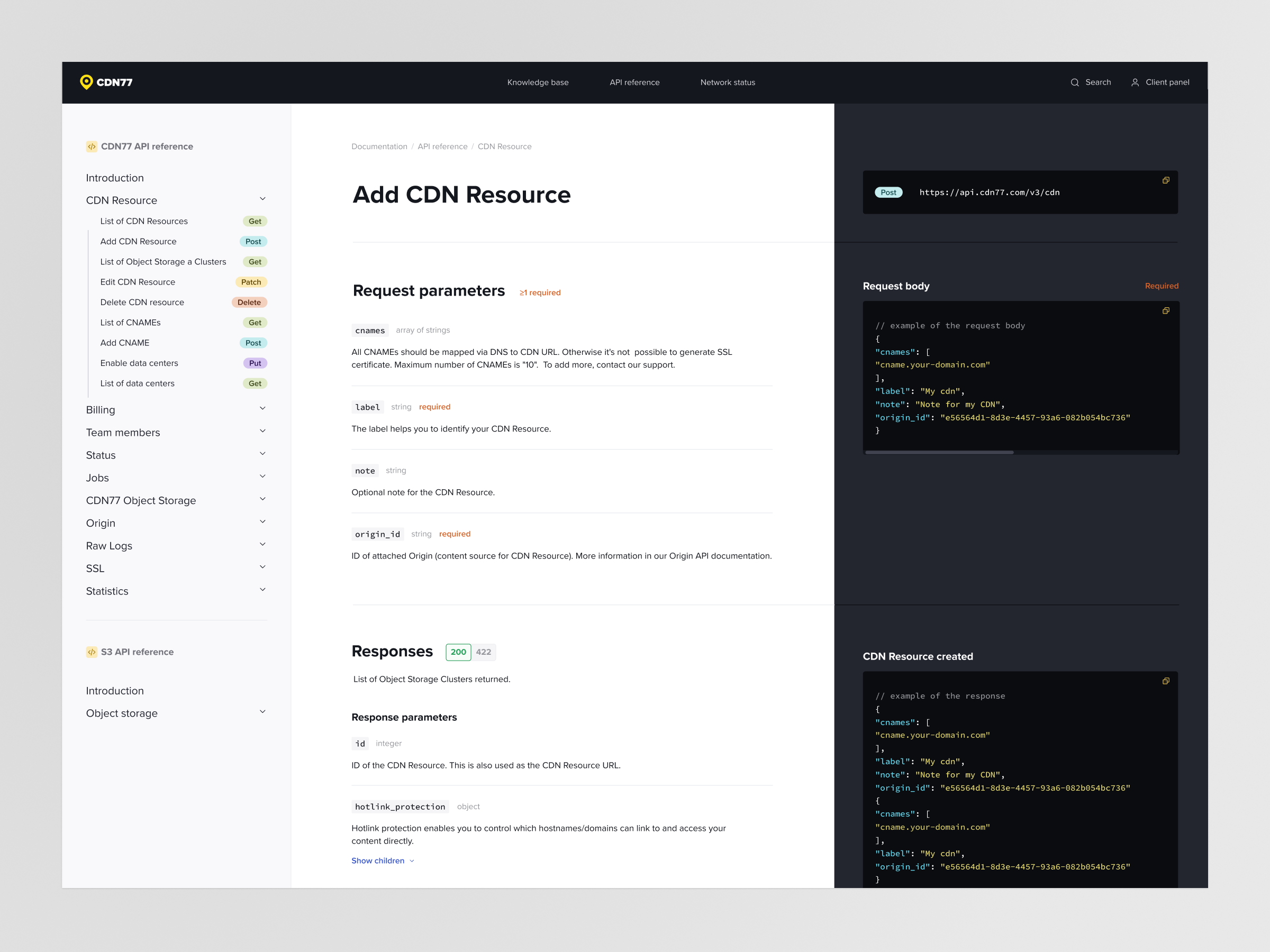Copy the Request body example code
Image resolution: width=1270 pixels, height=952 pixels.
click(x=1166, y=310)
